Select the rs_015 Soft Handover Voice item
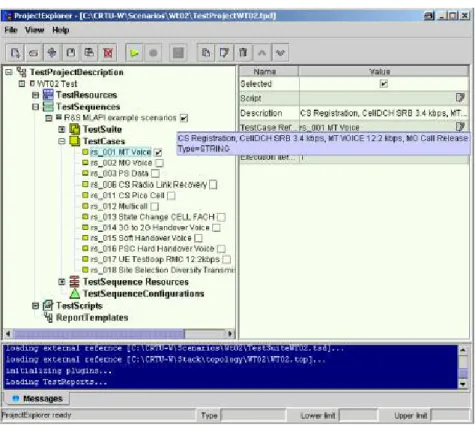The height and width of the screenshot is (425, 475). point(141,238)
